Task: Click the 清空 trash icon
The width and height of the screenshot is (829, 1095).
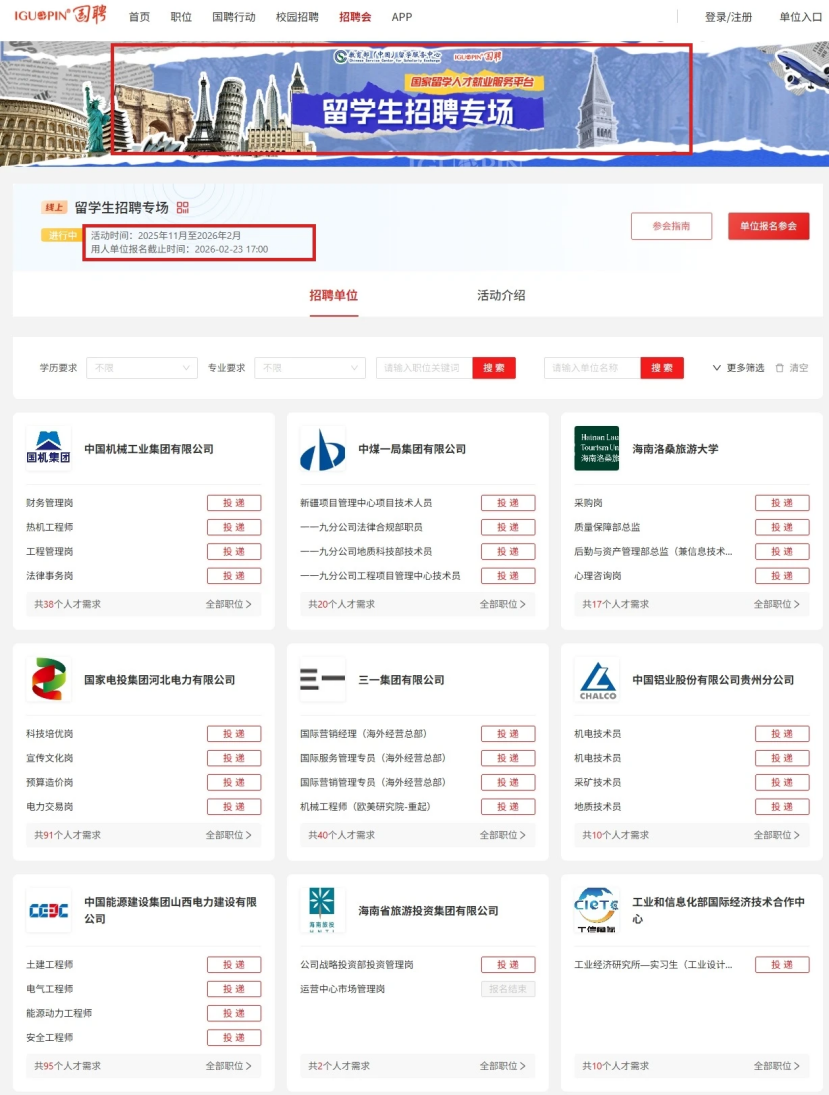Action: pyautogui.click(x=780, y=368)
